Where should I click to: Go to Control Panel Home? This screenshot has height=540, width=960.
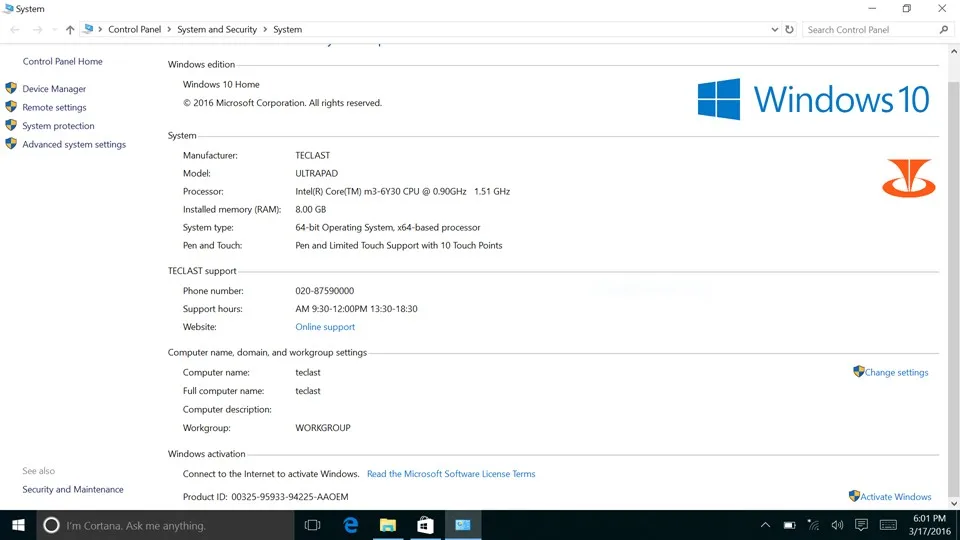click(62, 61)
